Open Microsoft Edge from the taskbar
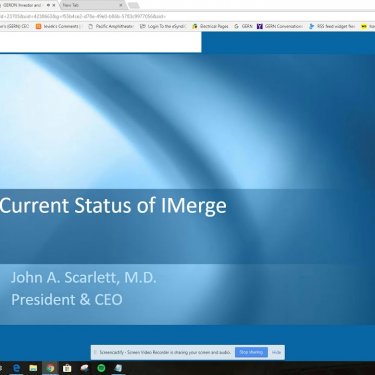 click(16, 368)
